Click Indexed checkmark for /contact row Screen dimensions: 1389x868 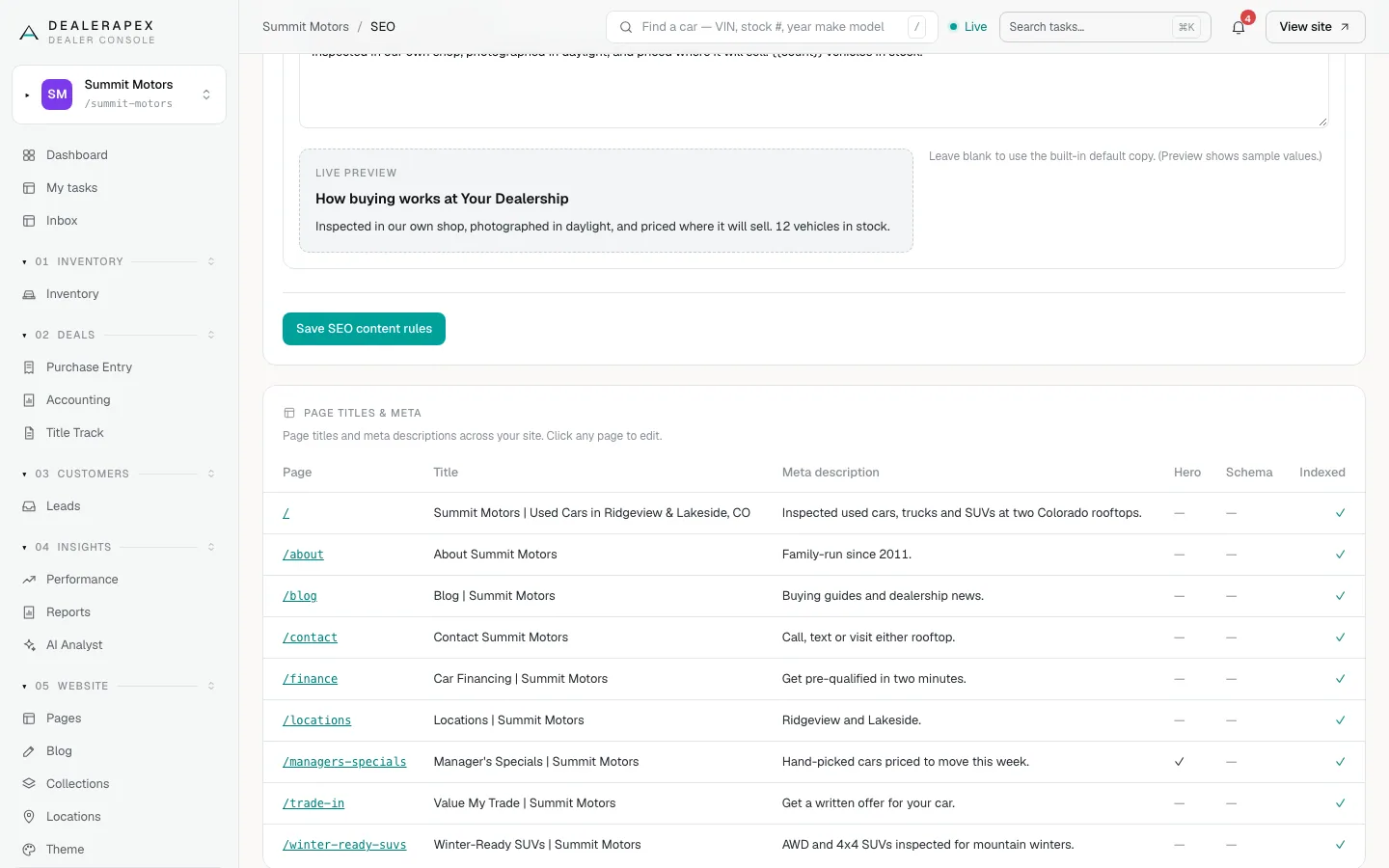point(1340,637)
